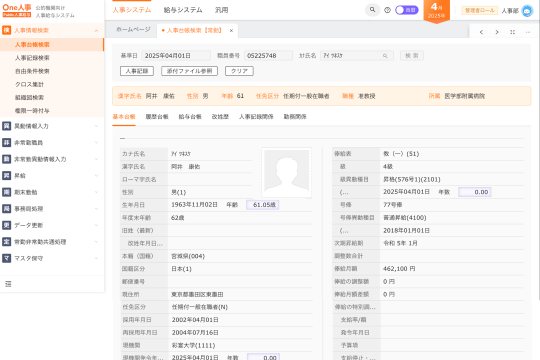Viewport: 540px width, 360px height.
Task: Click the 4月 2025年 date badge
Action: (436, 11)
